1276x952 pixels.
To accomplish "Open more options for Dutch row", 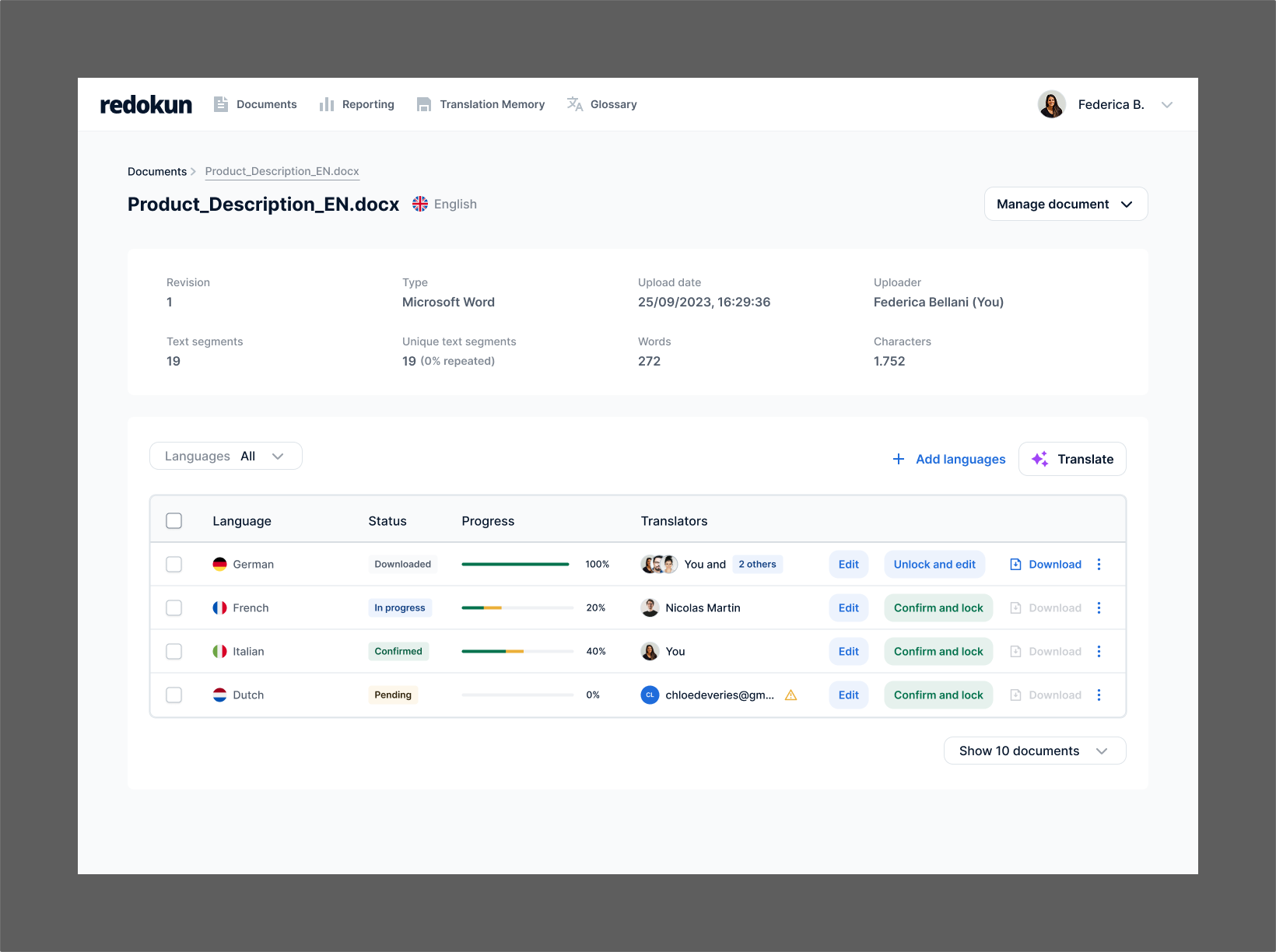I will pyautogui.click(x=1099, y=695).
